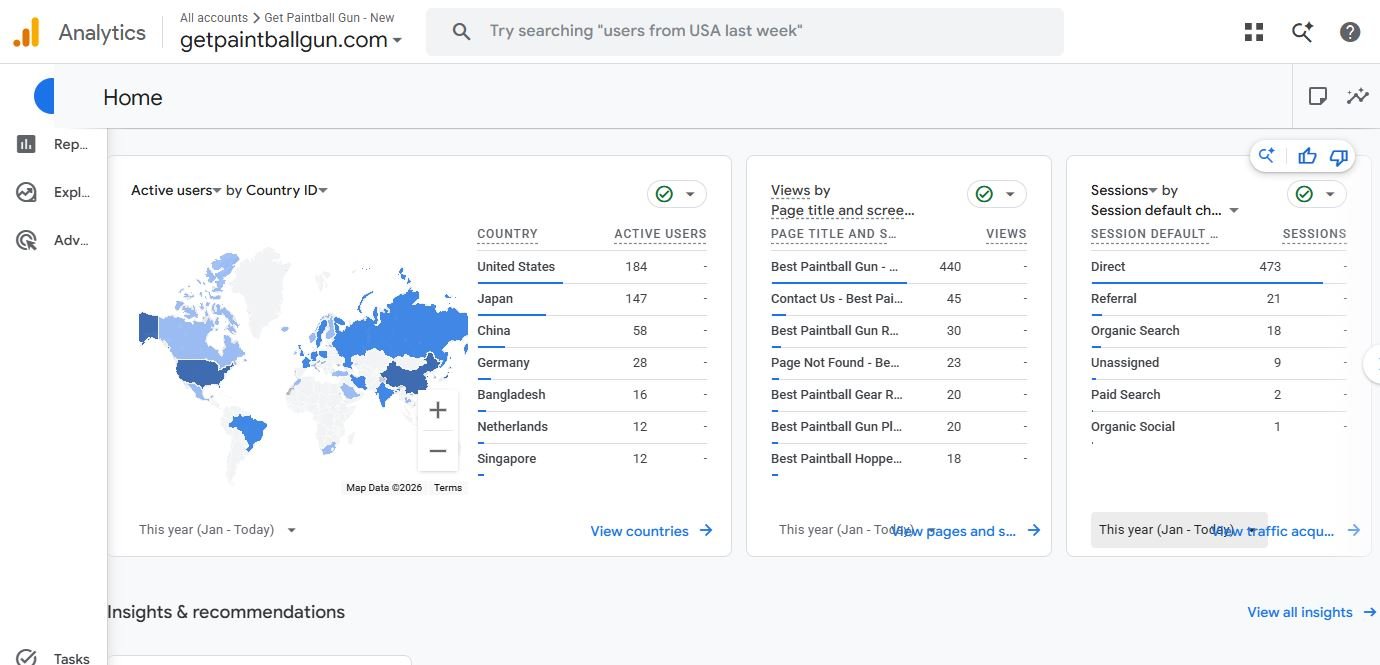Open the Session default channel dimension dropdown
This screenshot has height=665, width=1380.
point(1165,210)
